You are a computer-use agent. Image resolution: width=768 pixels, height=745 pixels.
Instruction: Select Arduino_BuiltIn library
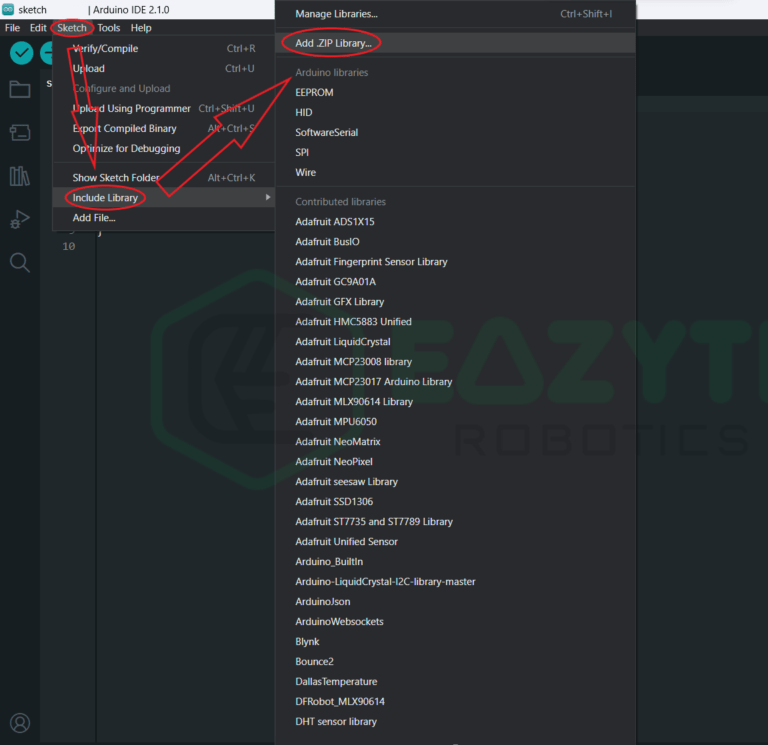(456, 562)
